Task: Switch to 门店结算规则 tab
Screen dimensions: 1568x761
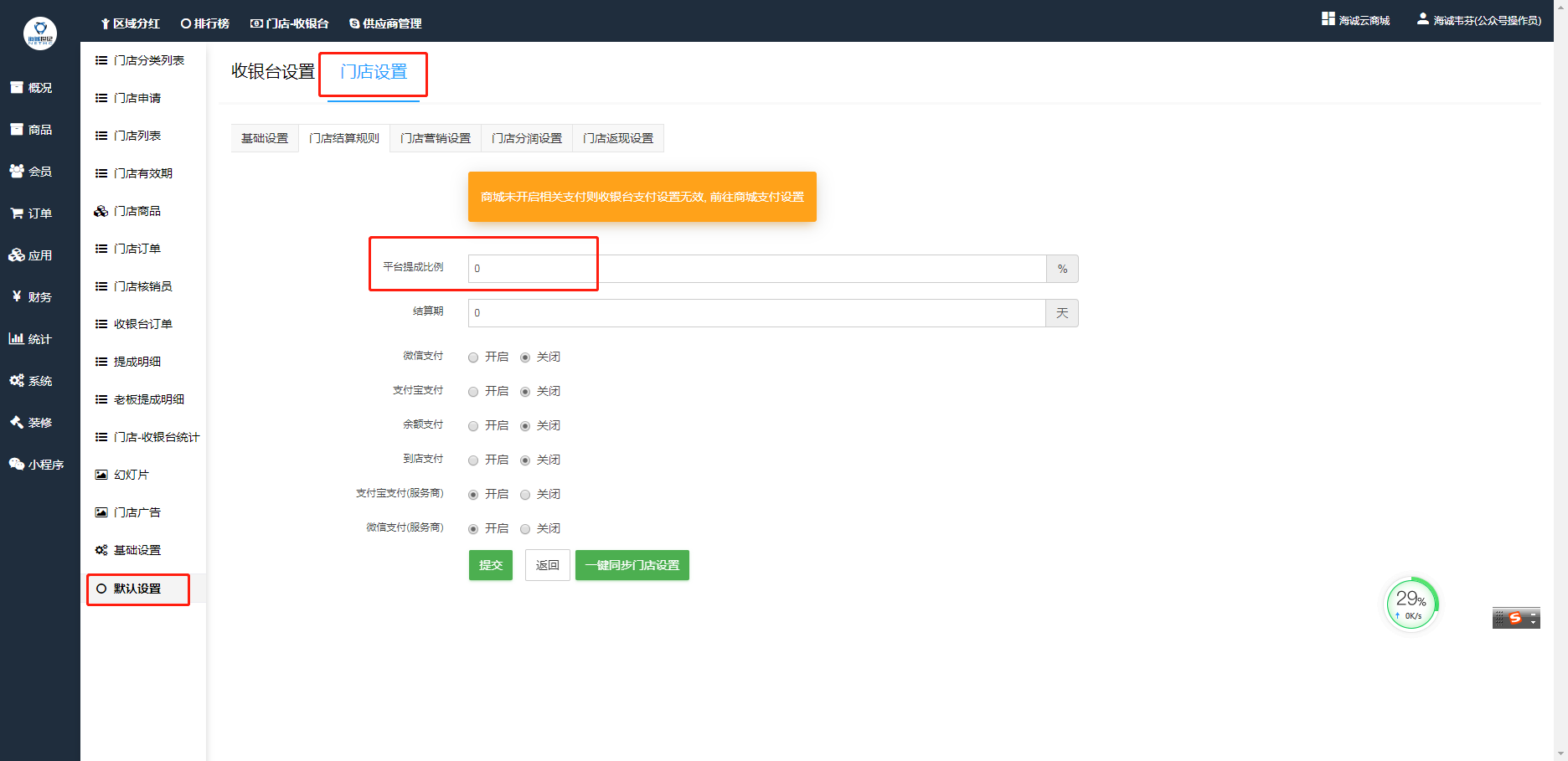Action: click(344, 138)
